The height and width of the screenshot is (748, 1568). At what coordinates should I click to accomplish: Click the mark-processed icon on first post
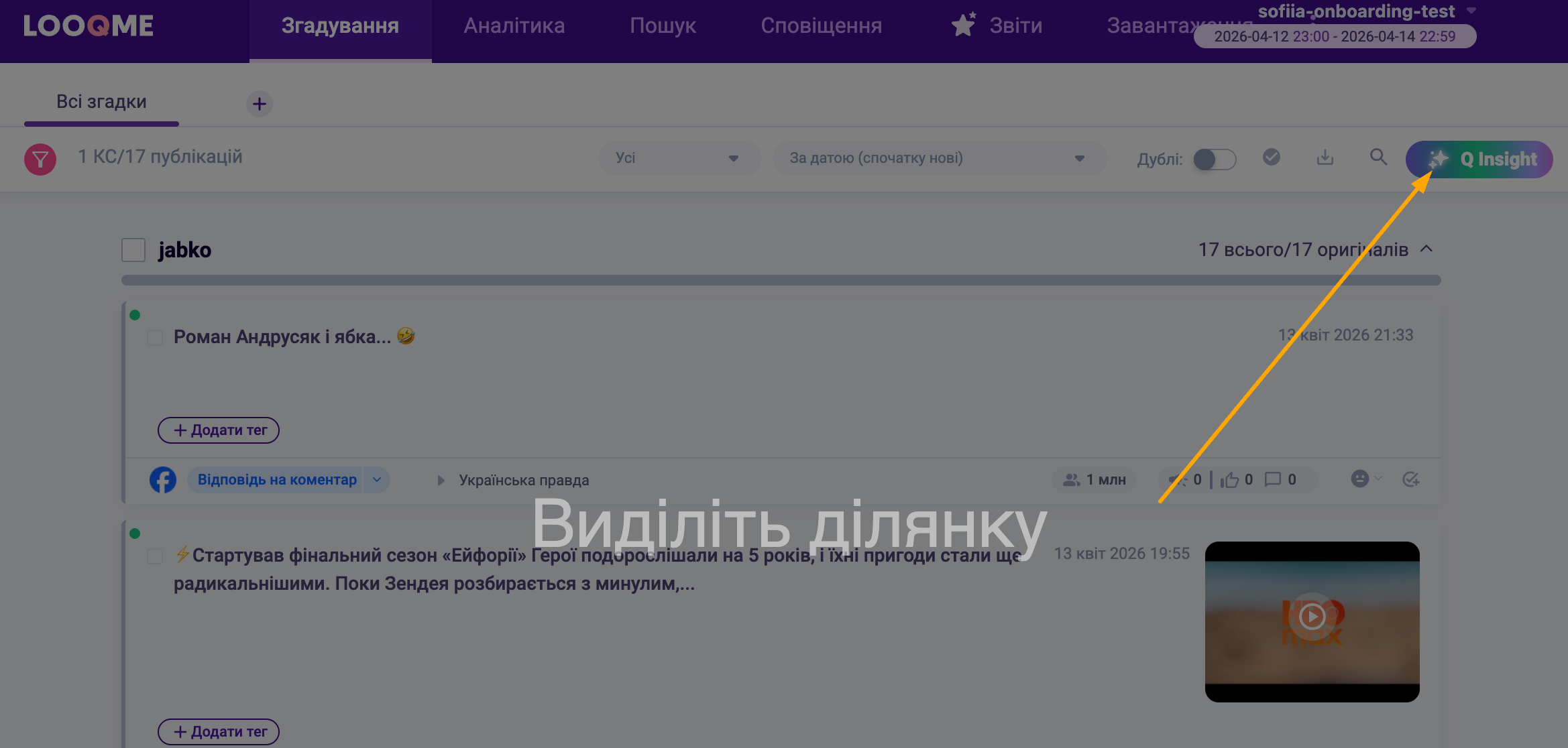[1411, 479]
